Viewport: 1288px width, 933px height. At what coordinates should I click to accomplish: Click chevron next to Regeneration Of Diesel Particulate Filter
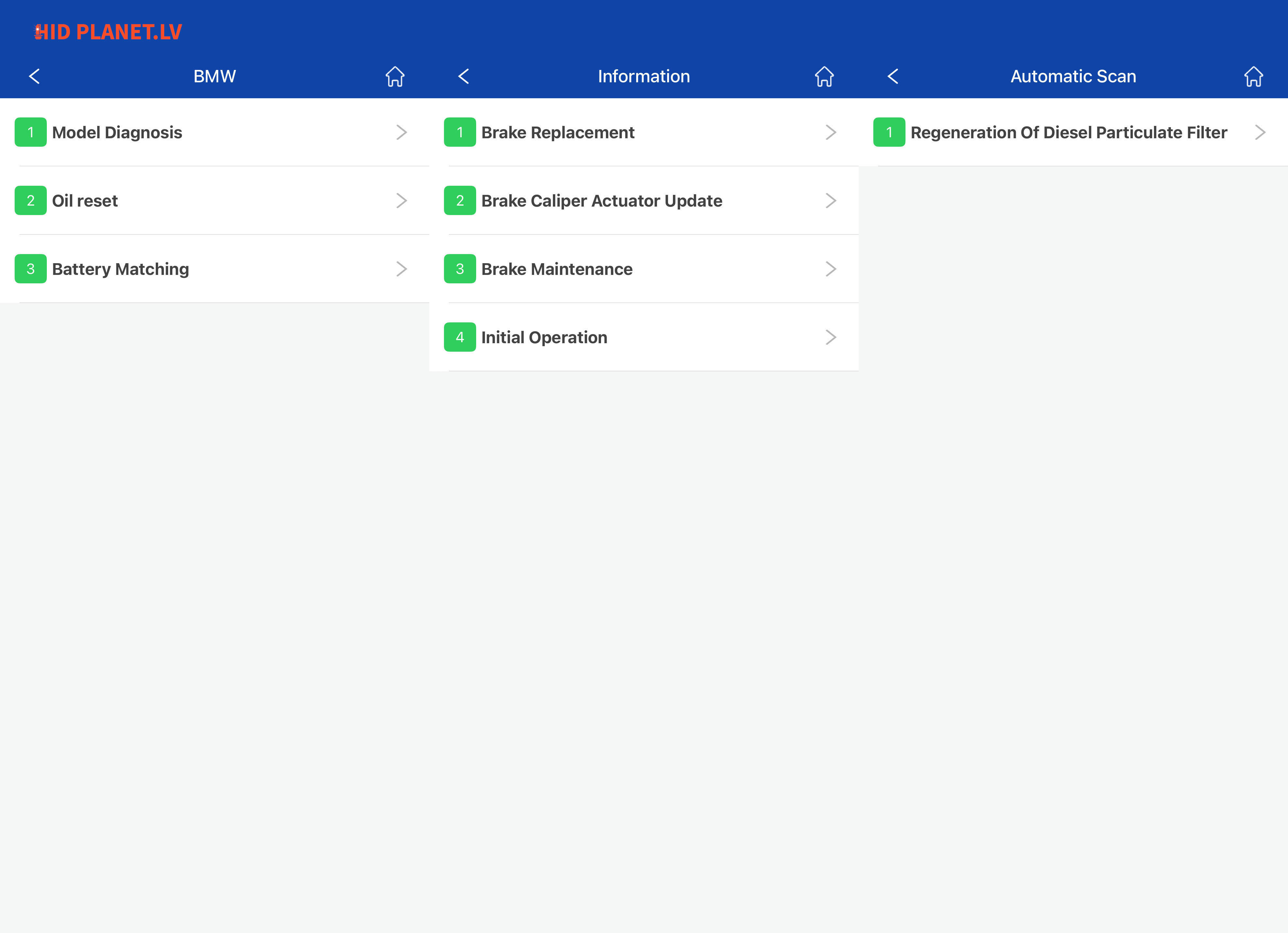[1260, 132]
